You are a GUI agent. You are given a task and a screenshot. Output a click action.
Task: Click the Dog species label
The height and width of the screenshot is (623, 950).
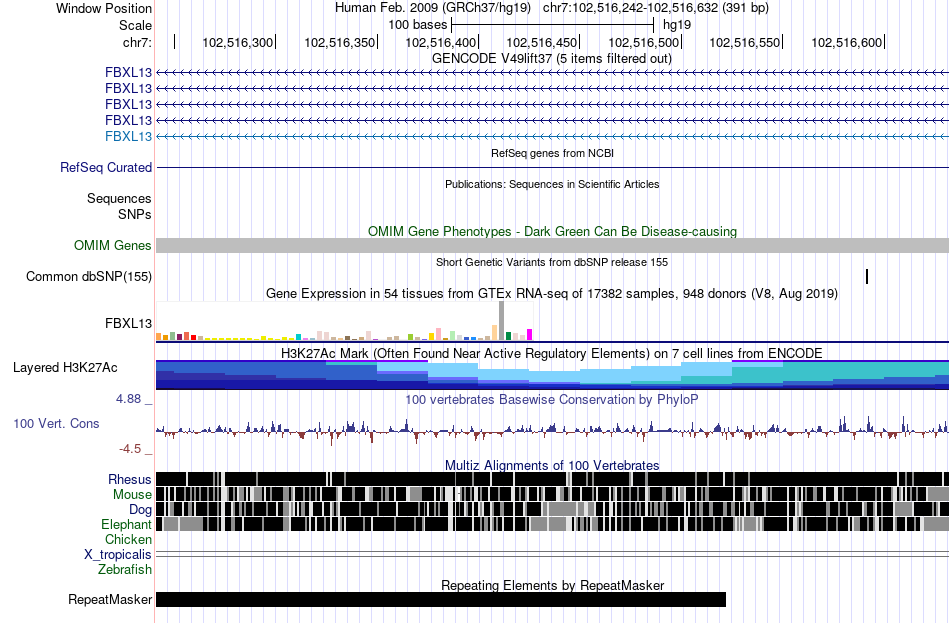[140, 510]
